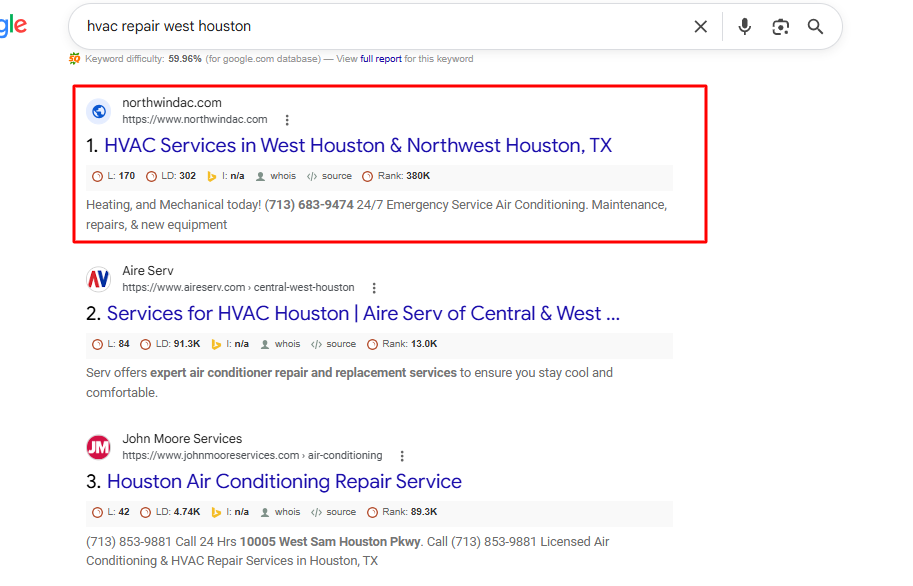The width and height of the screenshot is (913, 586).
Task: Clear the search box with X icon
Action: coord(700,27)
